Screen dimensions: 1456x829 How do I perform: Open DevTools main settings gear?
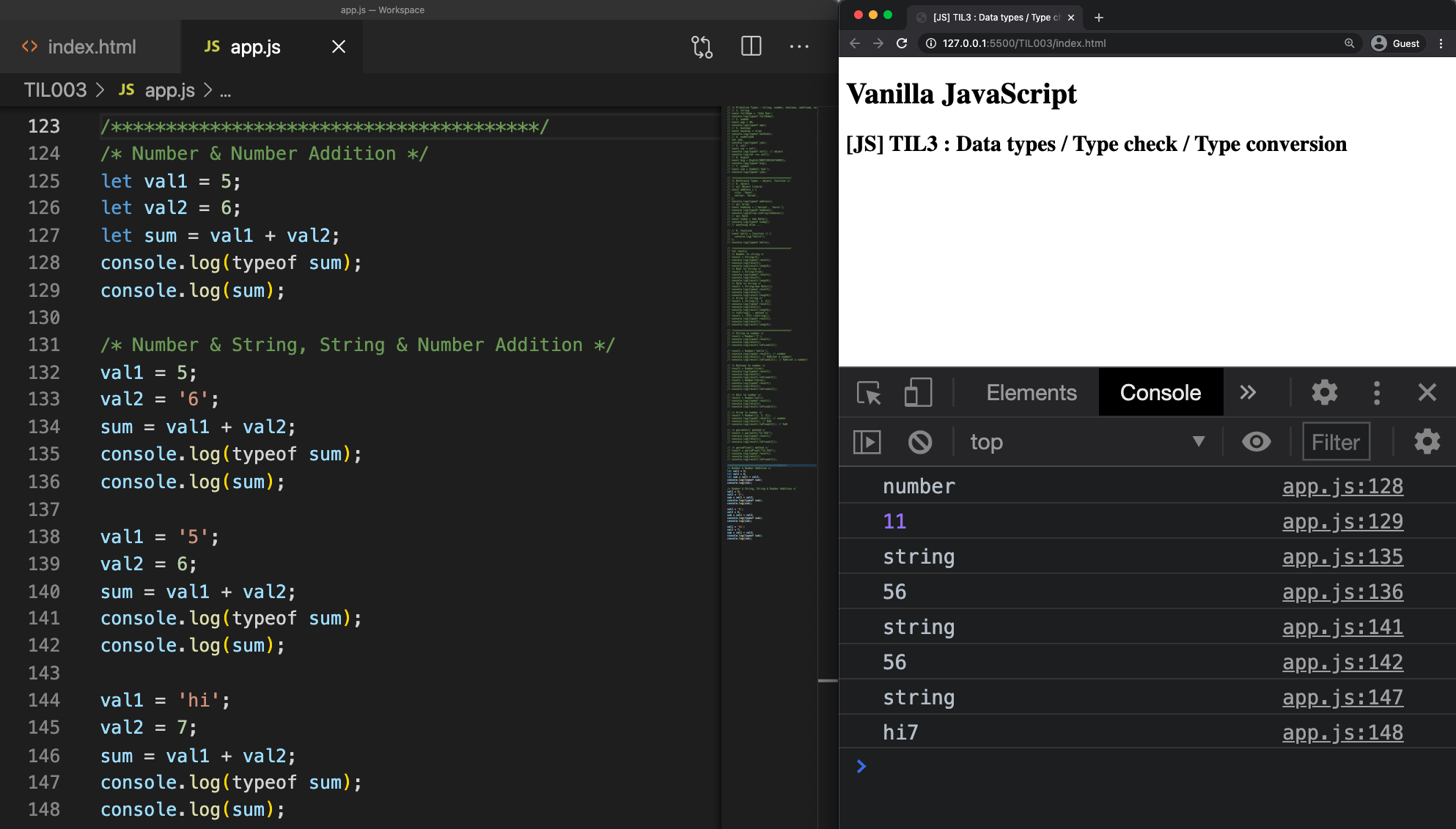coord(1324,393)
